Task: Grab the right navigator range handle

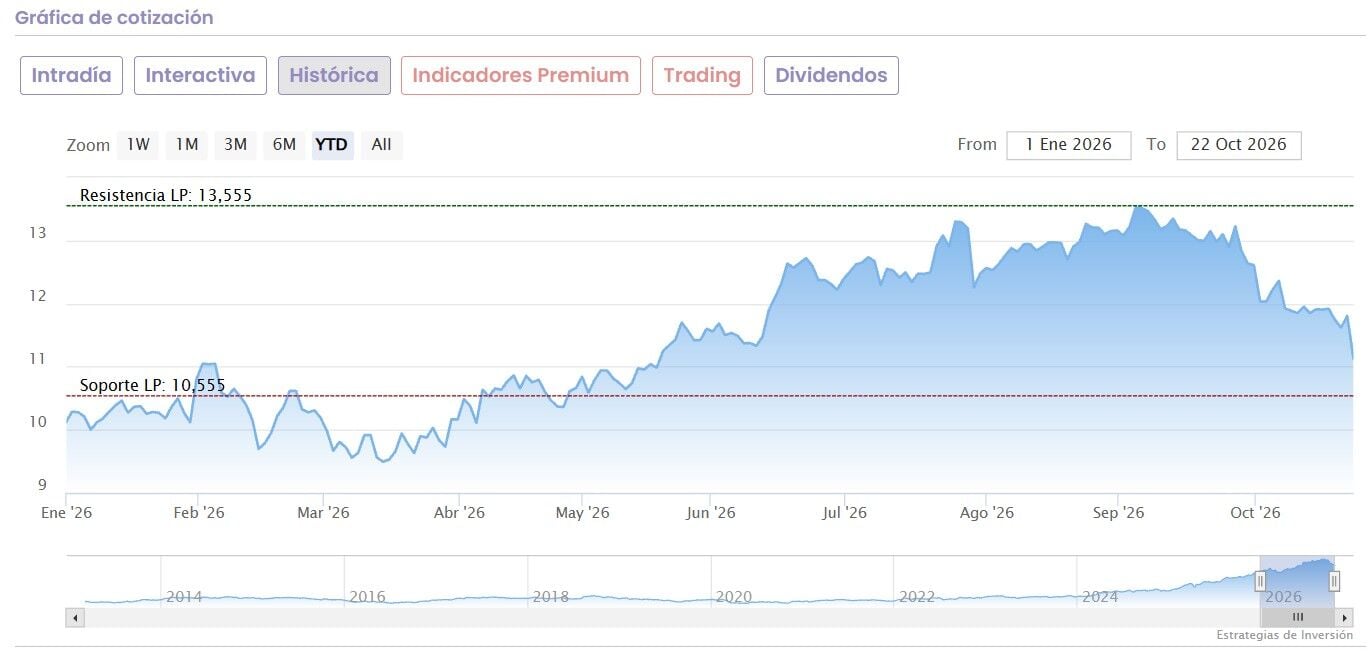Action: tap(1334, 581)
